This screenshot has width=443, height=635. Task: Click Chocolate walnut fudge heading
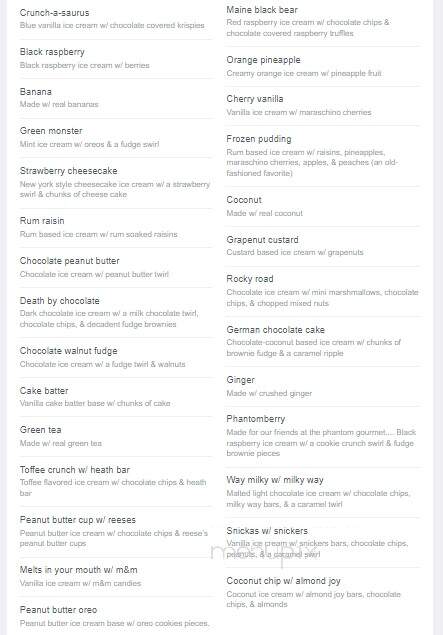tap(68, 351)
